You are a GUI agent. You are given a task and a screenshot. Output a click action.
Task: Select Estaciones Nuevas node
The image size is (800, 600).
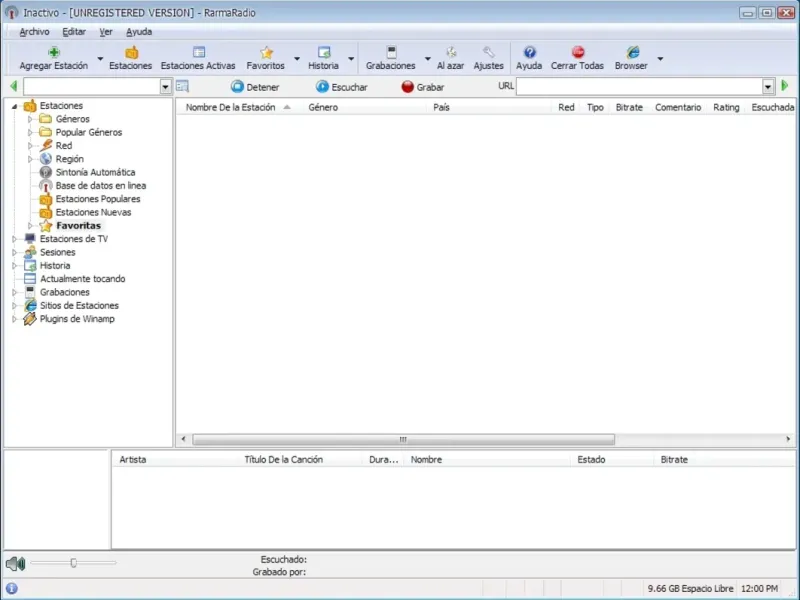click(x=93, y=212)
